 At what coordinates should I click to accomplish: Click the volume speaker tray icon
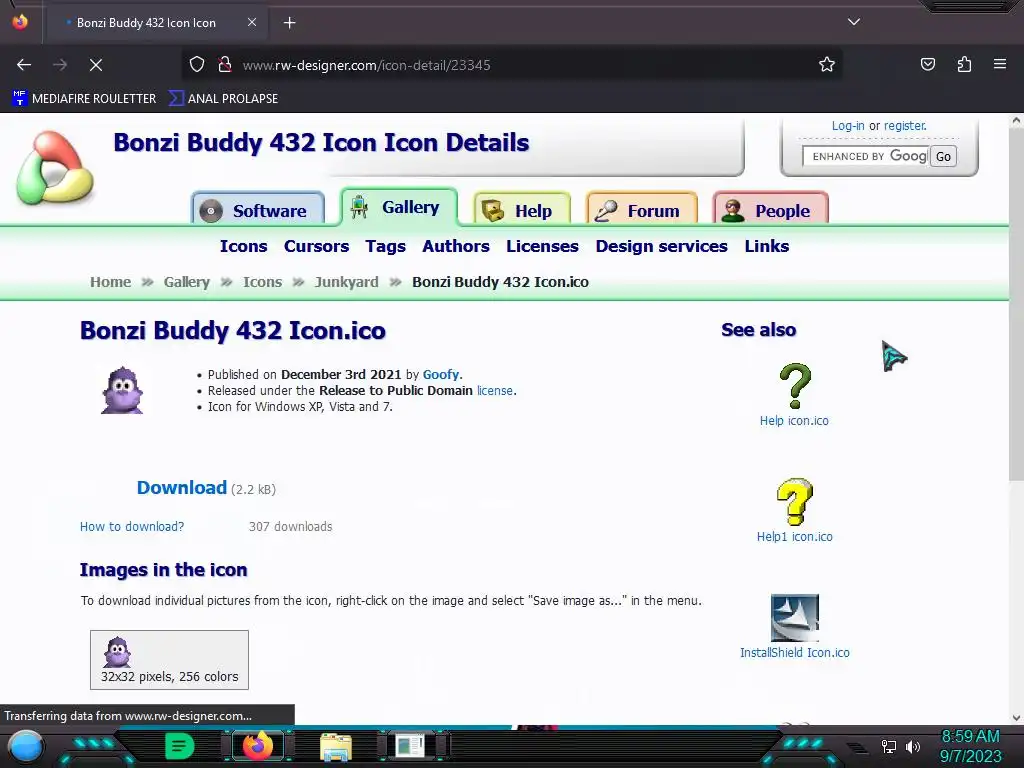[913, 746]
